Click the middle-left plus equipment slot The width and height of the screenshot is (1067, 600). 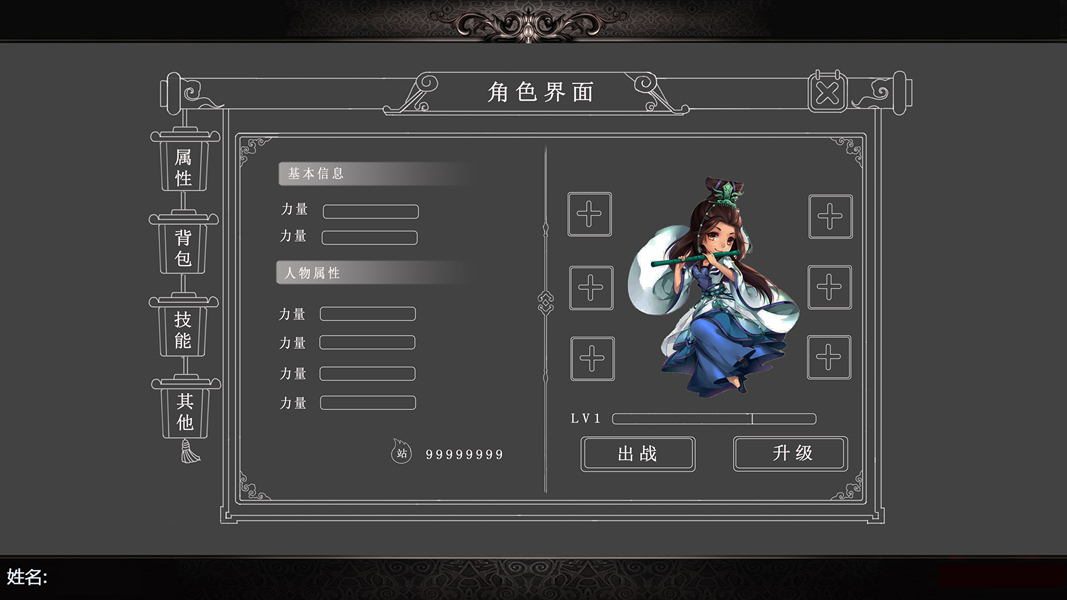click(591, 288)
